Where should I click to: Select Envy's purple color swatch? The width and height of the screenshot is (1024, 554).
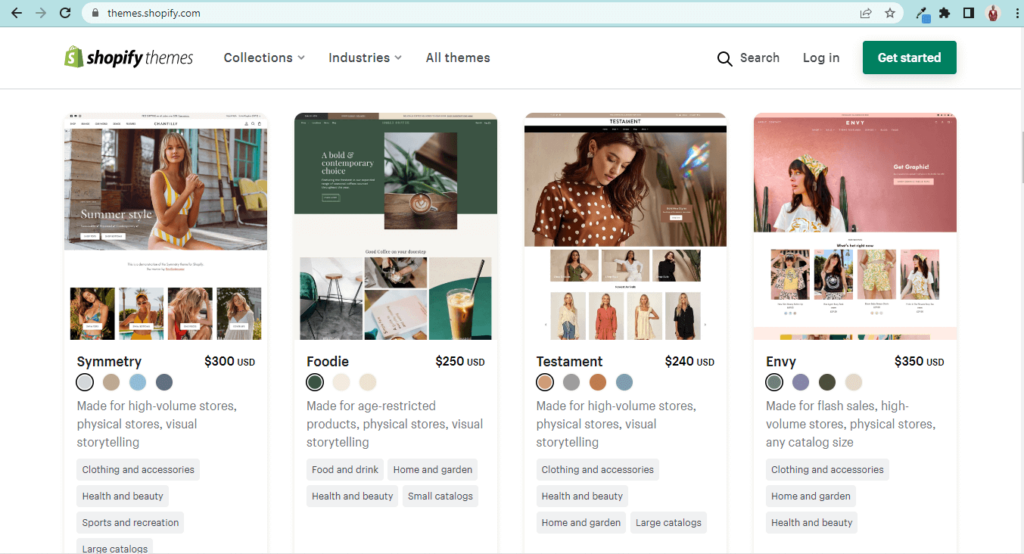tap(801, 382)
